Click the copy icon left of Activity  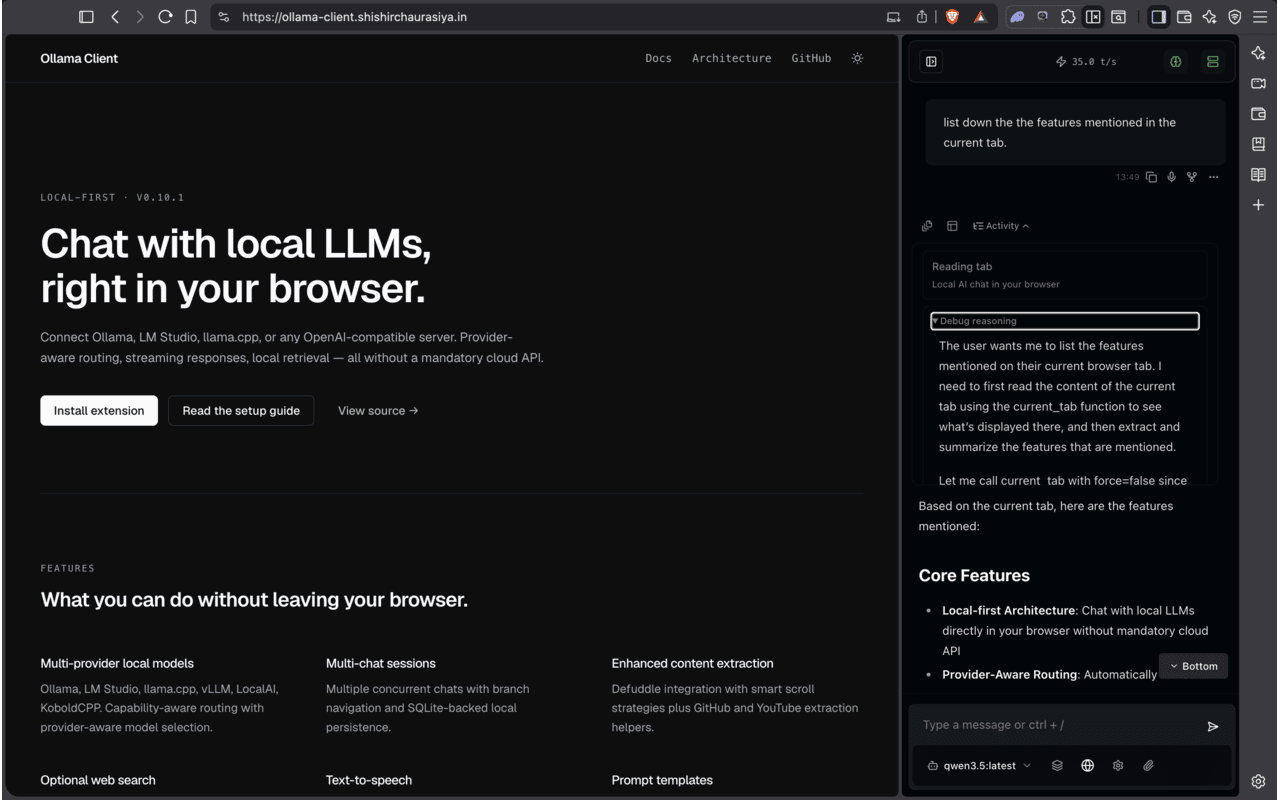(927, 226)
